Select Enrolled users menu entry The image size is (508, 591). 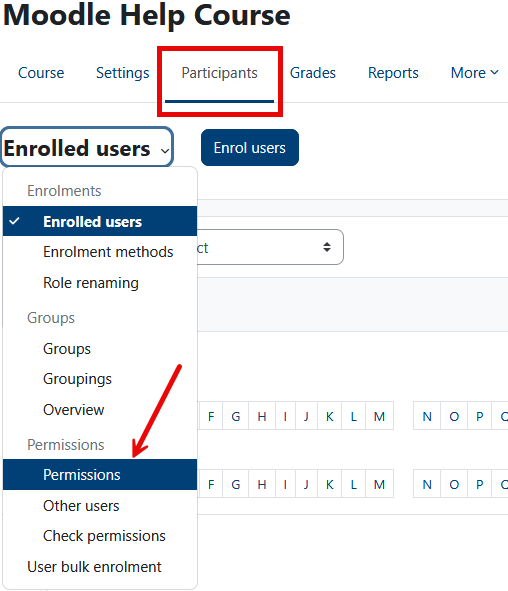[100, 221]
